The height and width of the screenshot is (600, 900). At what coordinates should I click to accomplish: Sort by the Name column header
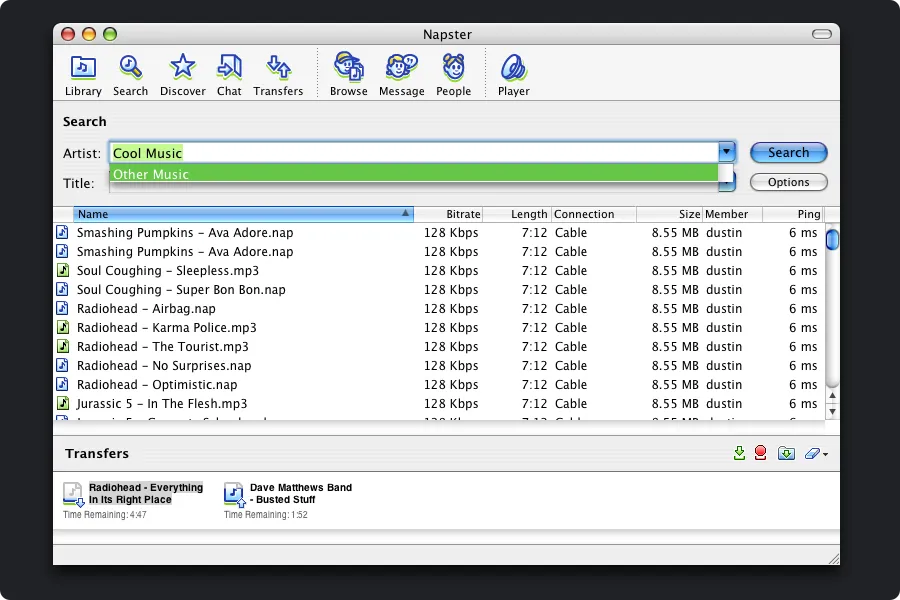coord(243,214)
